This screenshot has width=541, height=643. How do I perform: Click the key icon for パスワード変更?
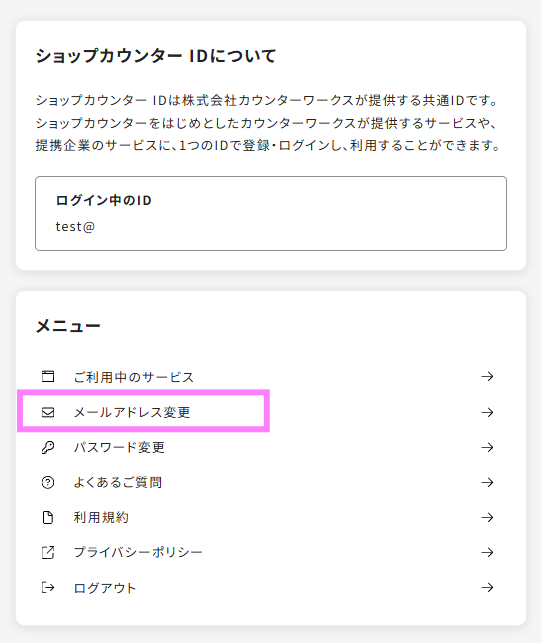[x=48, y=447]
